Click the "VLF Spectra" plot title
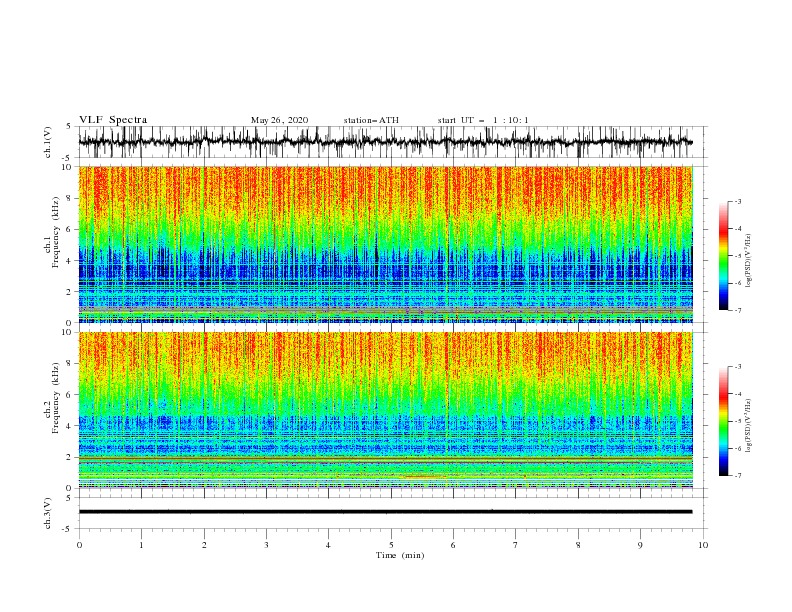This screenshot has width=792, height=612. coord(113,120)
